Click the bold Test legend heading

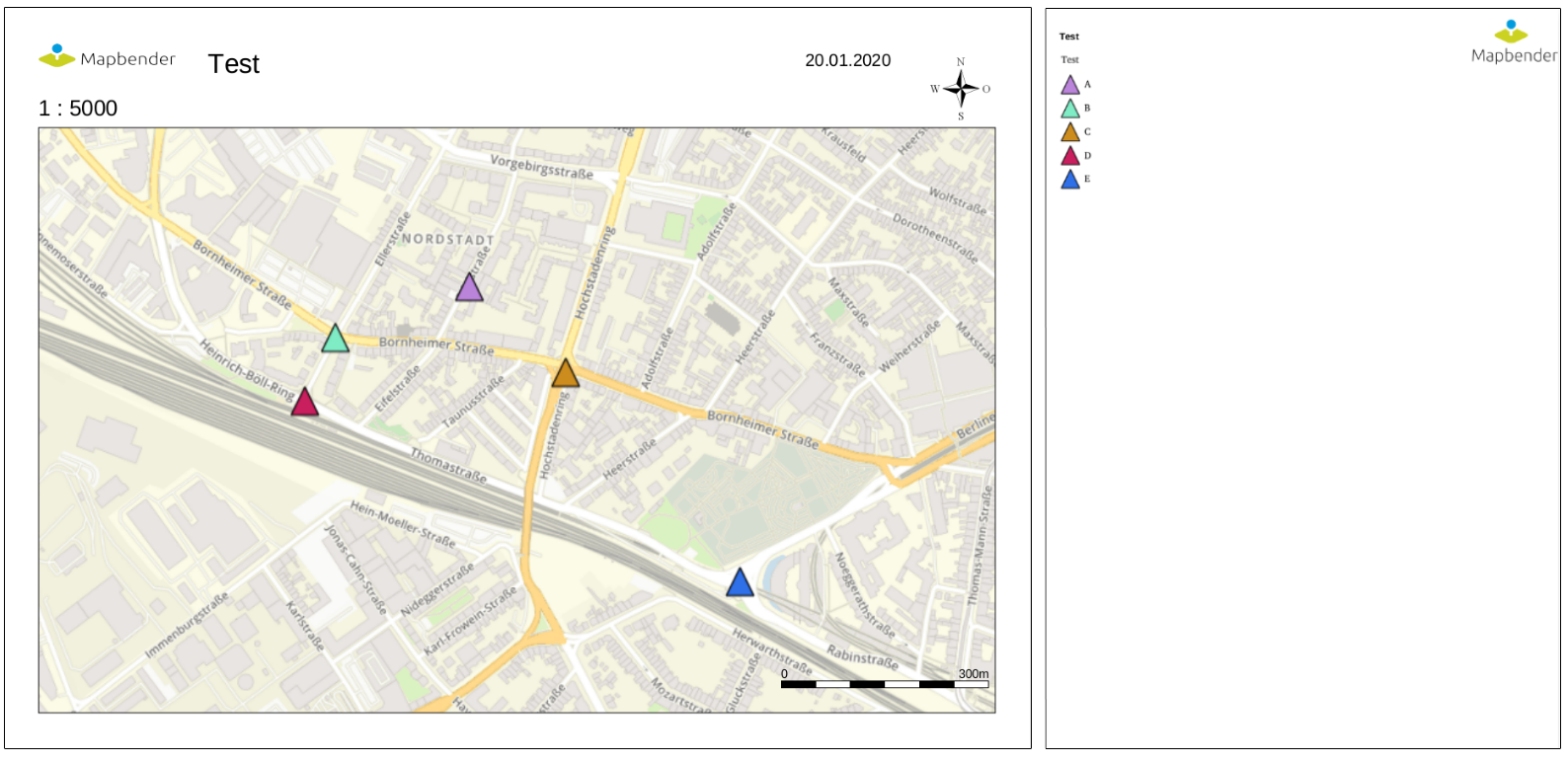(1069, 37)
